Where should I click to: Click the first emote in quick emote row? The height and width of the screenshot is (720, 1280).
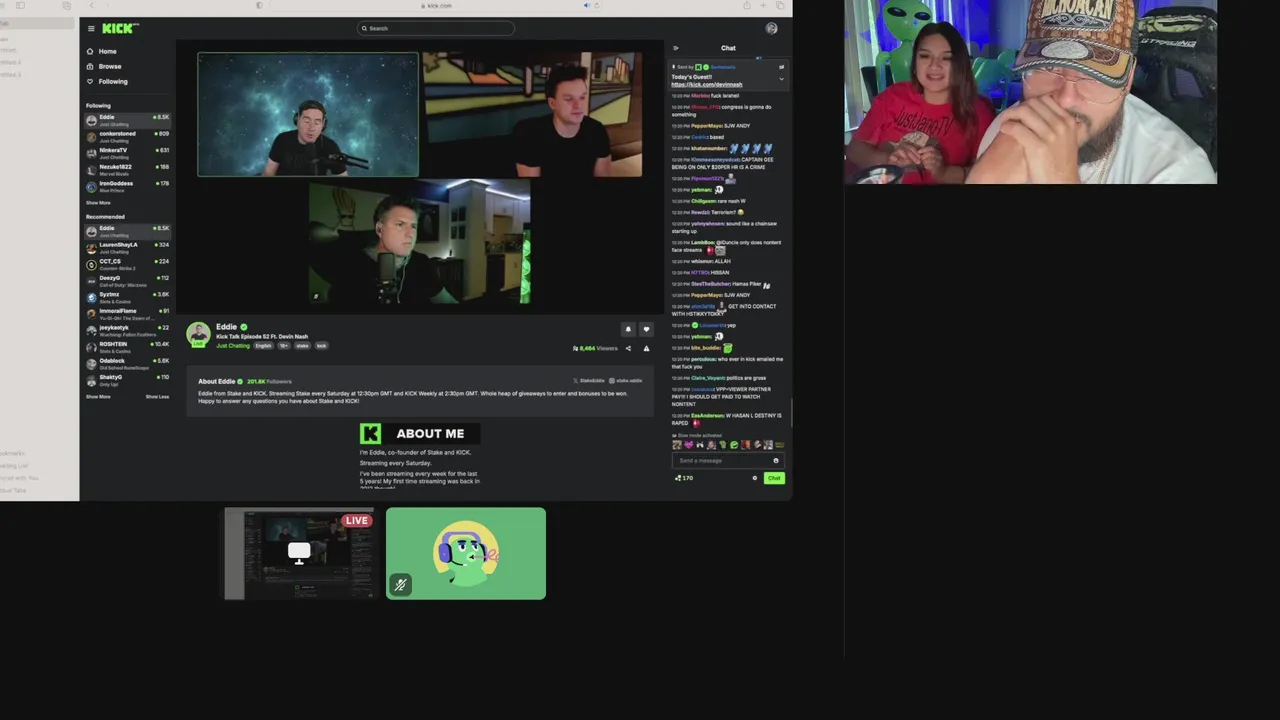[x=677, y=445]
